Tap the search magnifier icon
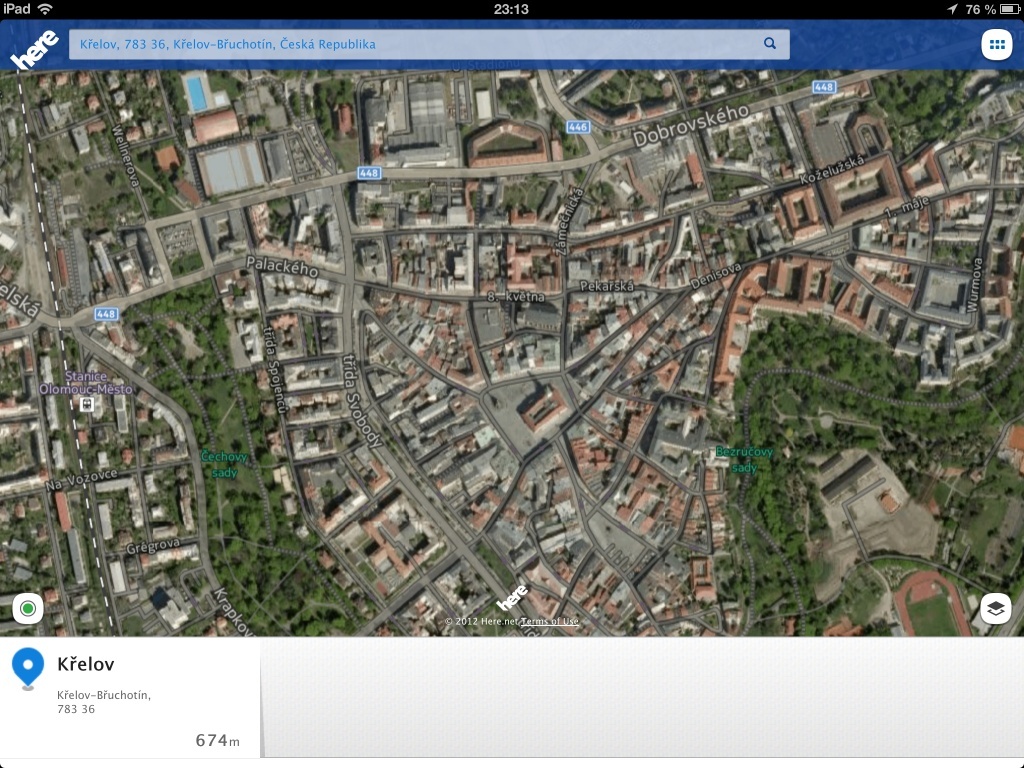The width and height of the screenshot is (1024, 768). click(x=768, y=43)
